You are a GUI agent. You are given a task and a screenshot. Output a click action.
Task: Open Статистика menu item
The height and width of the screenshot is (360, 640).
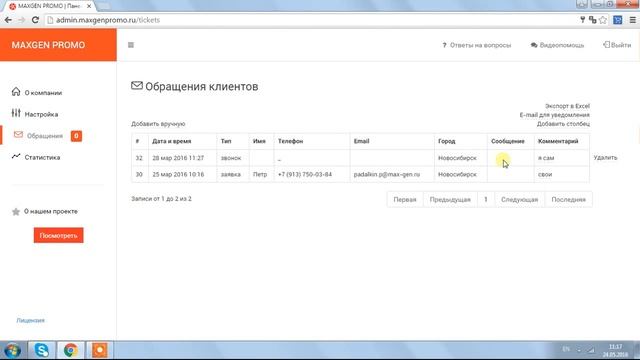pyautogui.click(x=42, y=157)
